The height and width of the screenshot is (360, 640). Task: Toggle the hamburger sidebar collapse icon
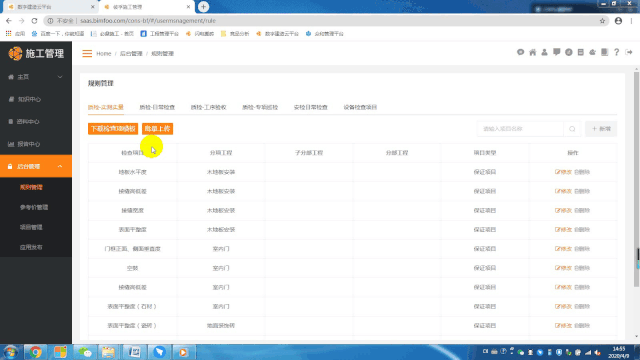click(87, 53)
